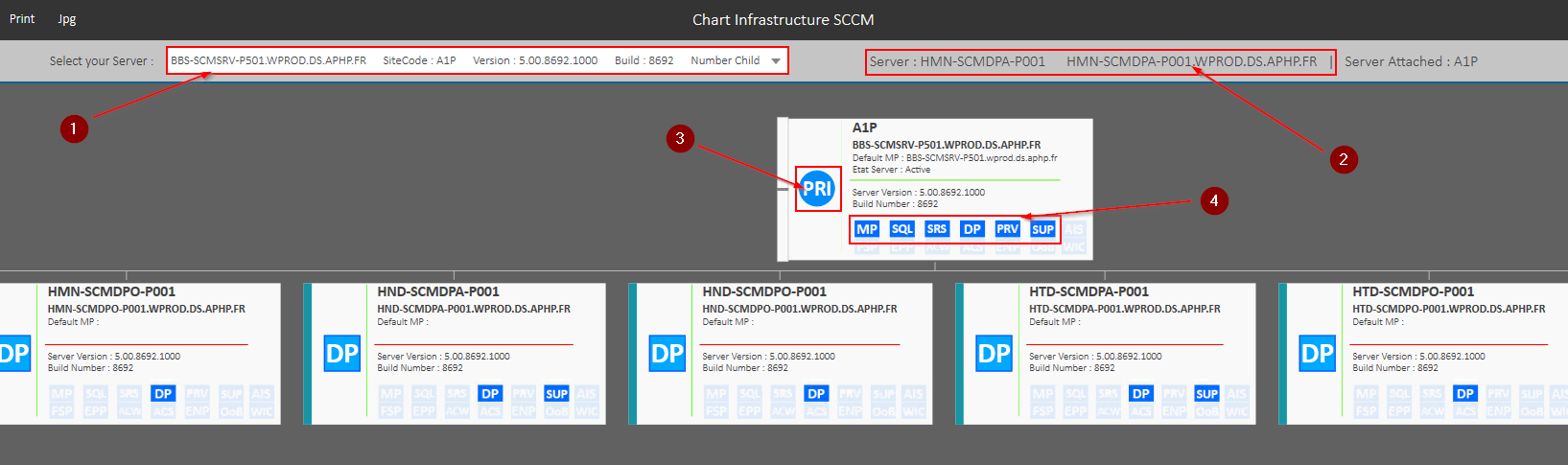This screenshot has height=465, width=1568.
Task: Click the large DP icon on HND-SCMDPA-P001 card
Action: point(342,353)
